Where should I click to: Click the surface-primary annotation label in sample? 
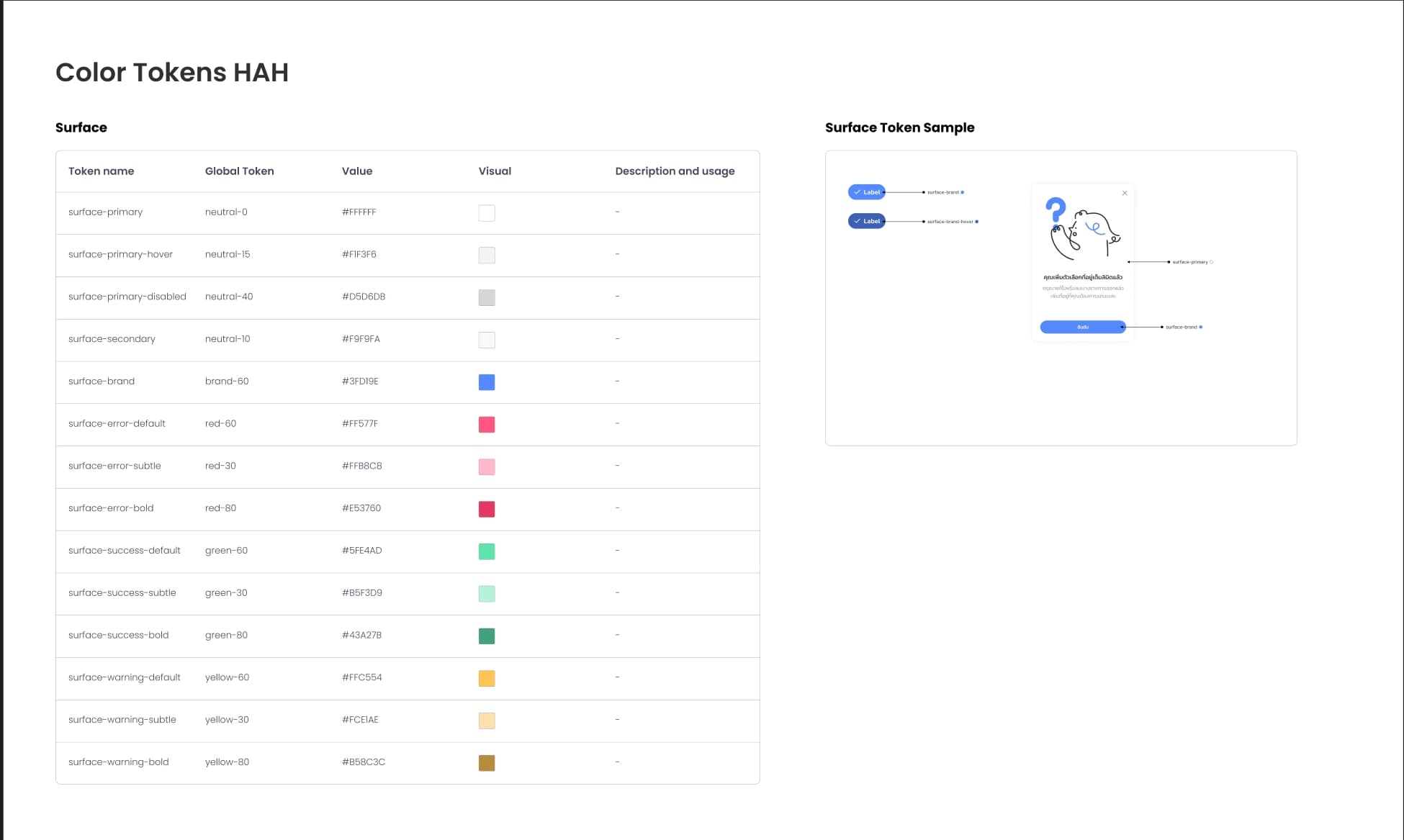(1190, 262)
